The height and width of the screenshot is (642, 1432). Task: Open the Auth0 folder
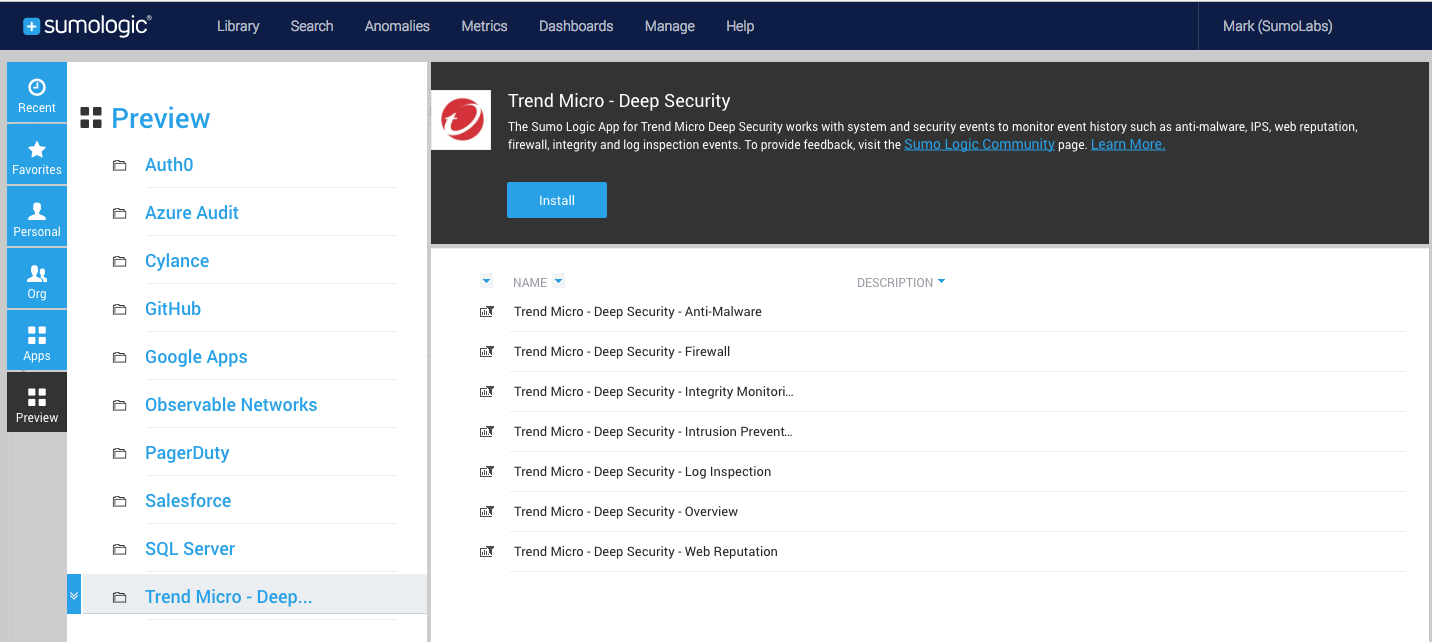tap(169, 165)
